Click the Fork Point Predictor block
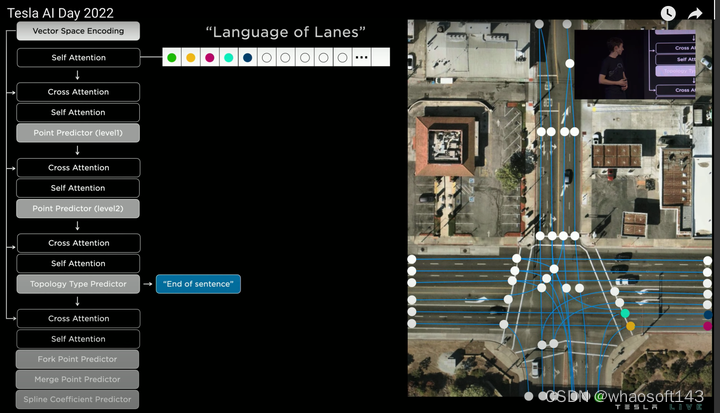Image resolution: width=720 pixels, height=413 pixels. [x=78, y=359]
